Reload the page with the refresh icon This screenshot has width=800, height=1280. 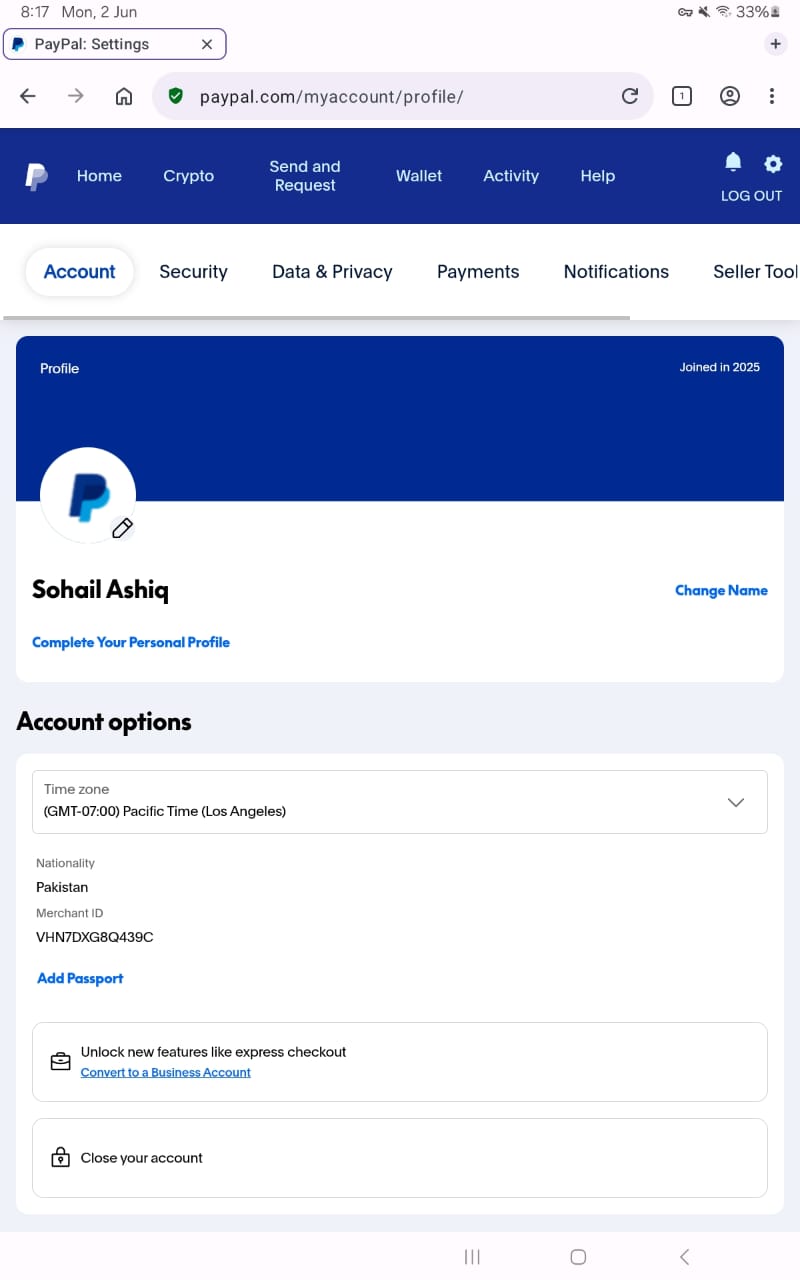630,96
